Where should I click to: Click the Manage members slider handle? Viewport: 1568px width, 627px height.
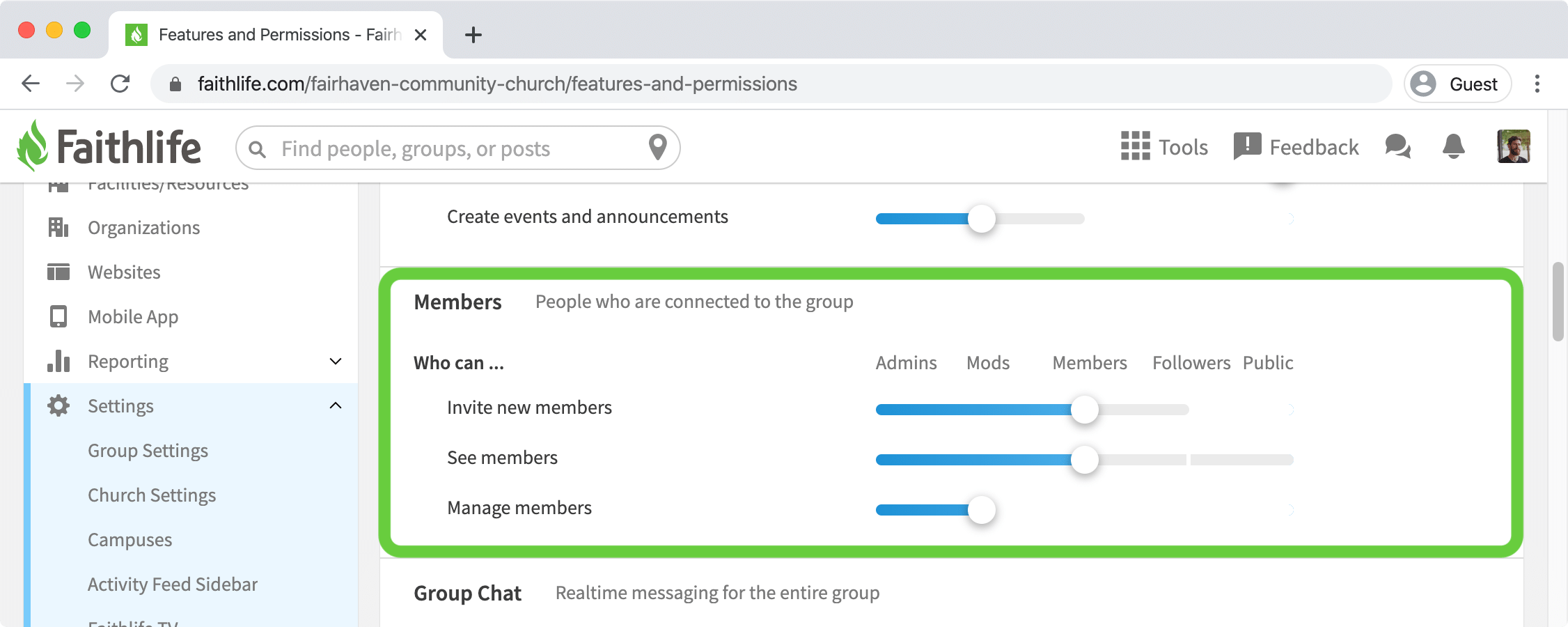point(982,510)
